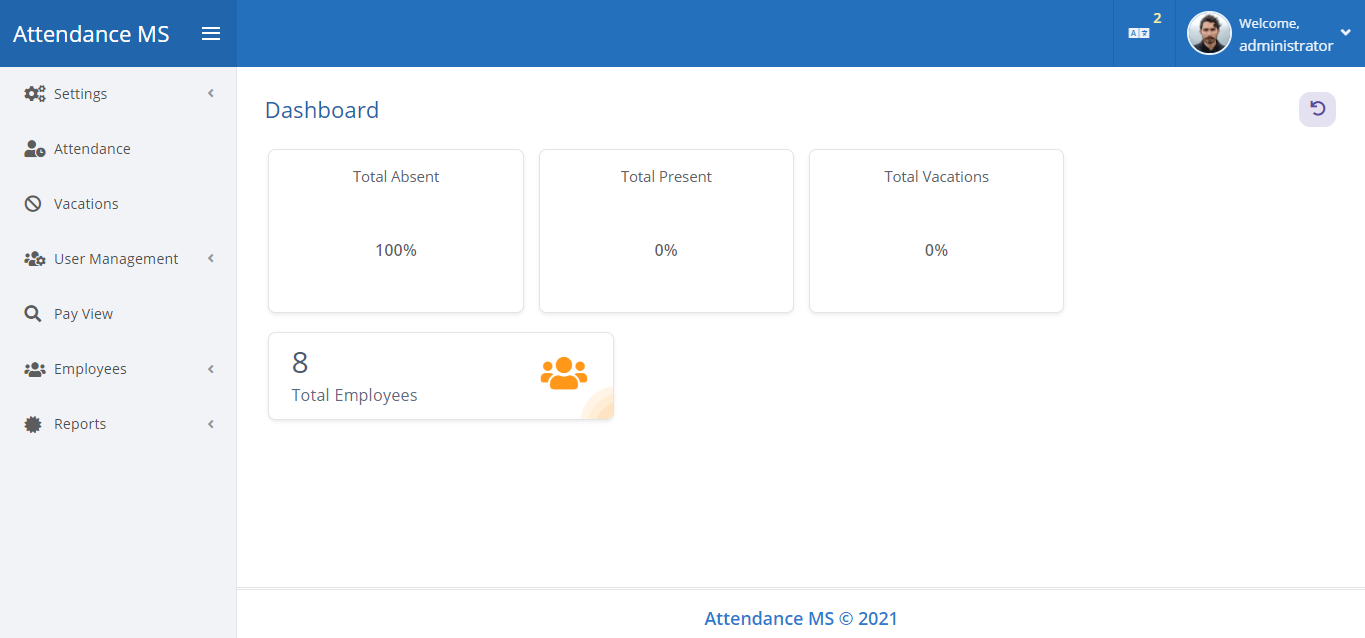Screen dimensions: 1365x638
Task: Click the orange people icon on employees card
Action: click(x=564, y=374)
